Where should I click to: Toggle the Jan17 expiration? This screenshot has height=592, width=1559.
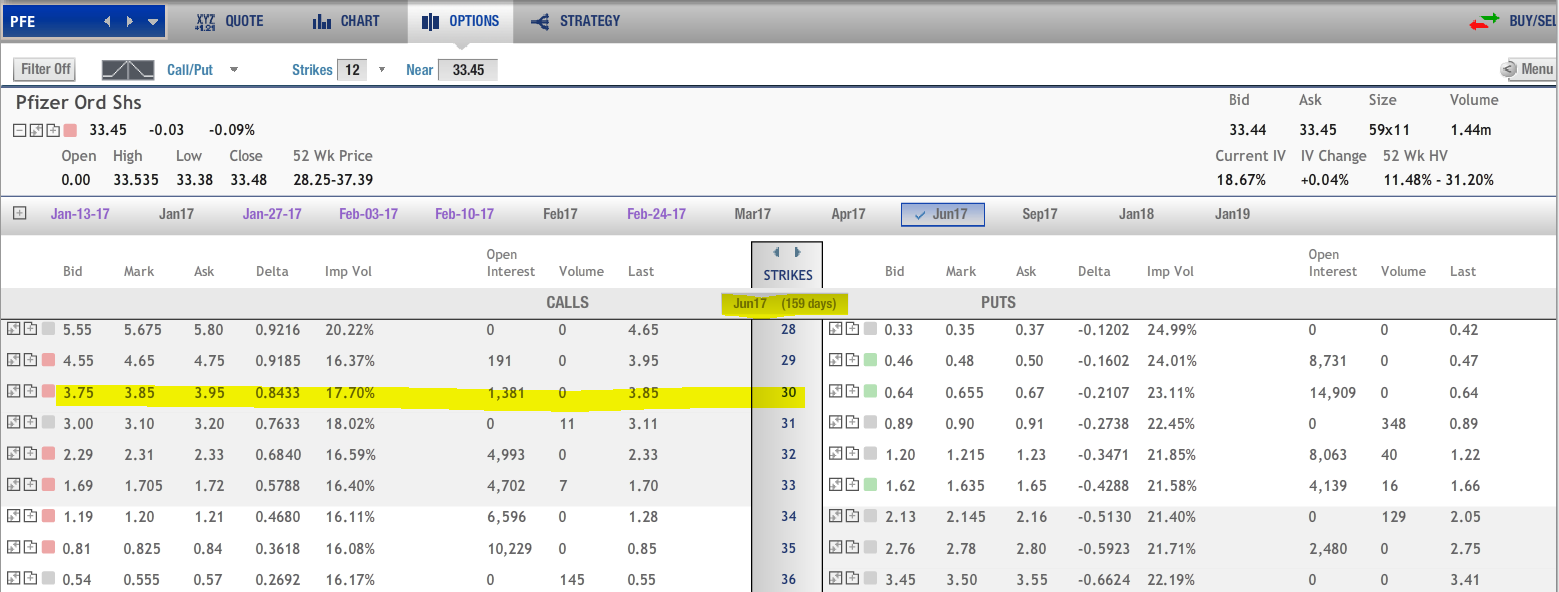[176, 214]
